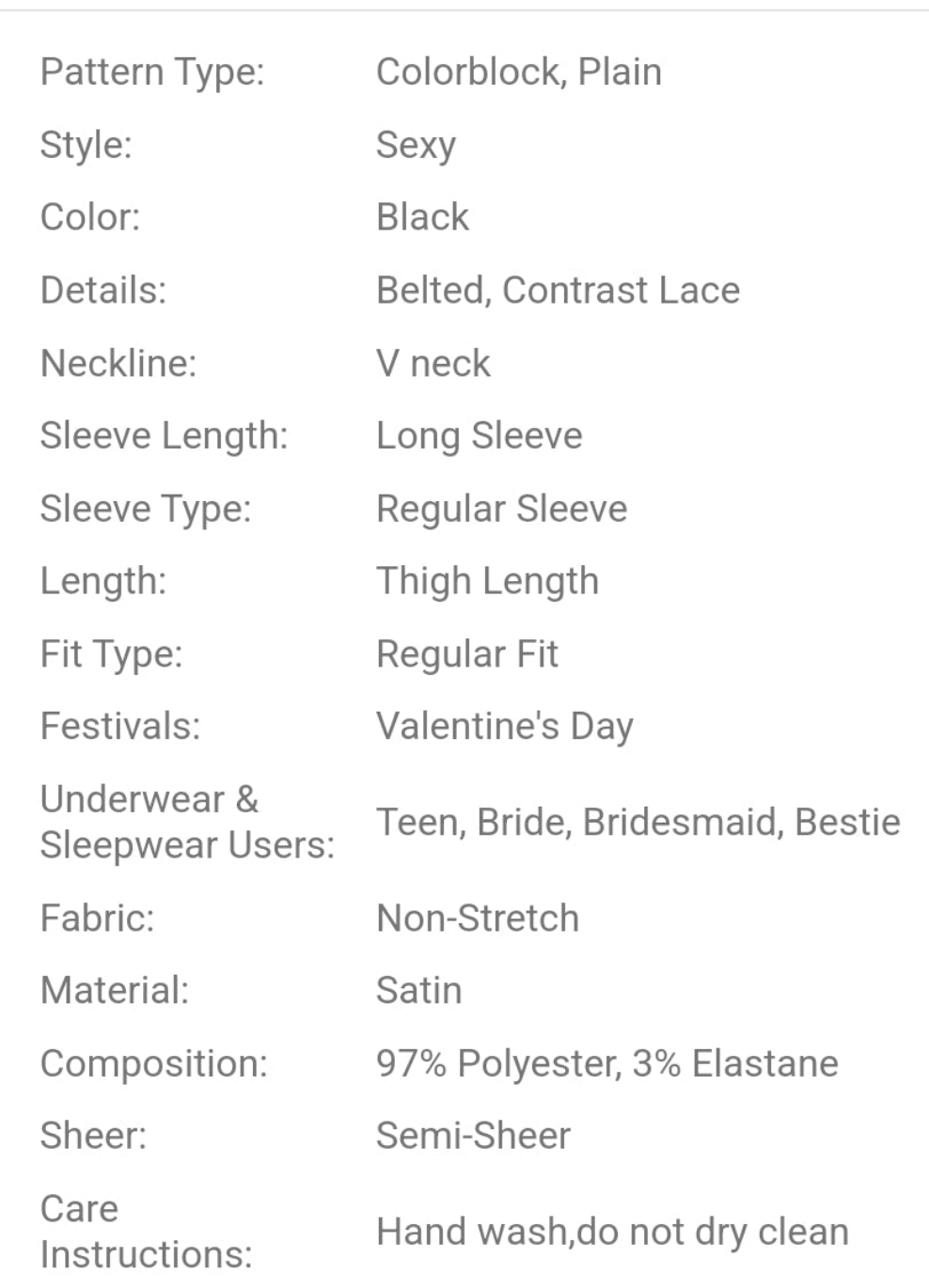Click the Satin material value

419,991
